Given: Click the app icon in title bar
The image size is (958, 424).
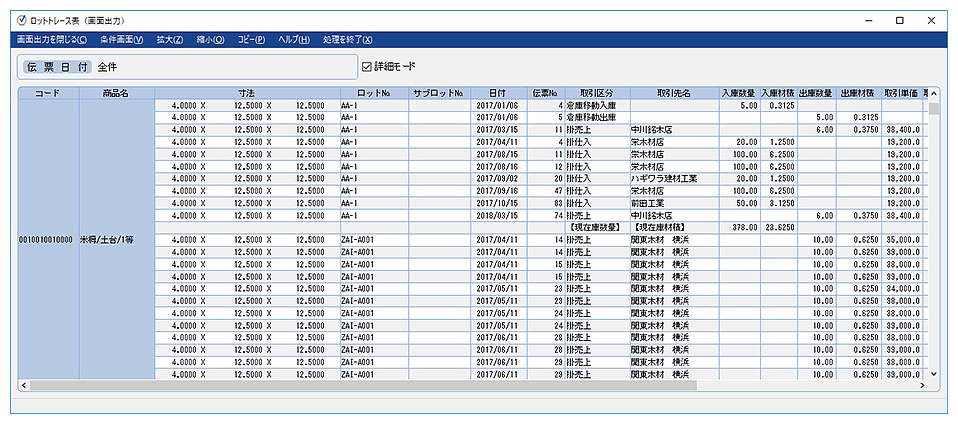Looking at the screenshot, I should point(22,20).
